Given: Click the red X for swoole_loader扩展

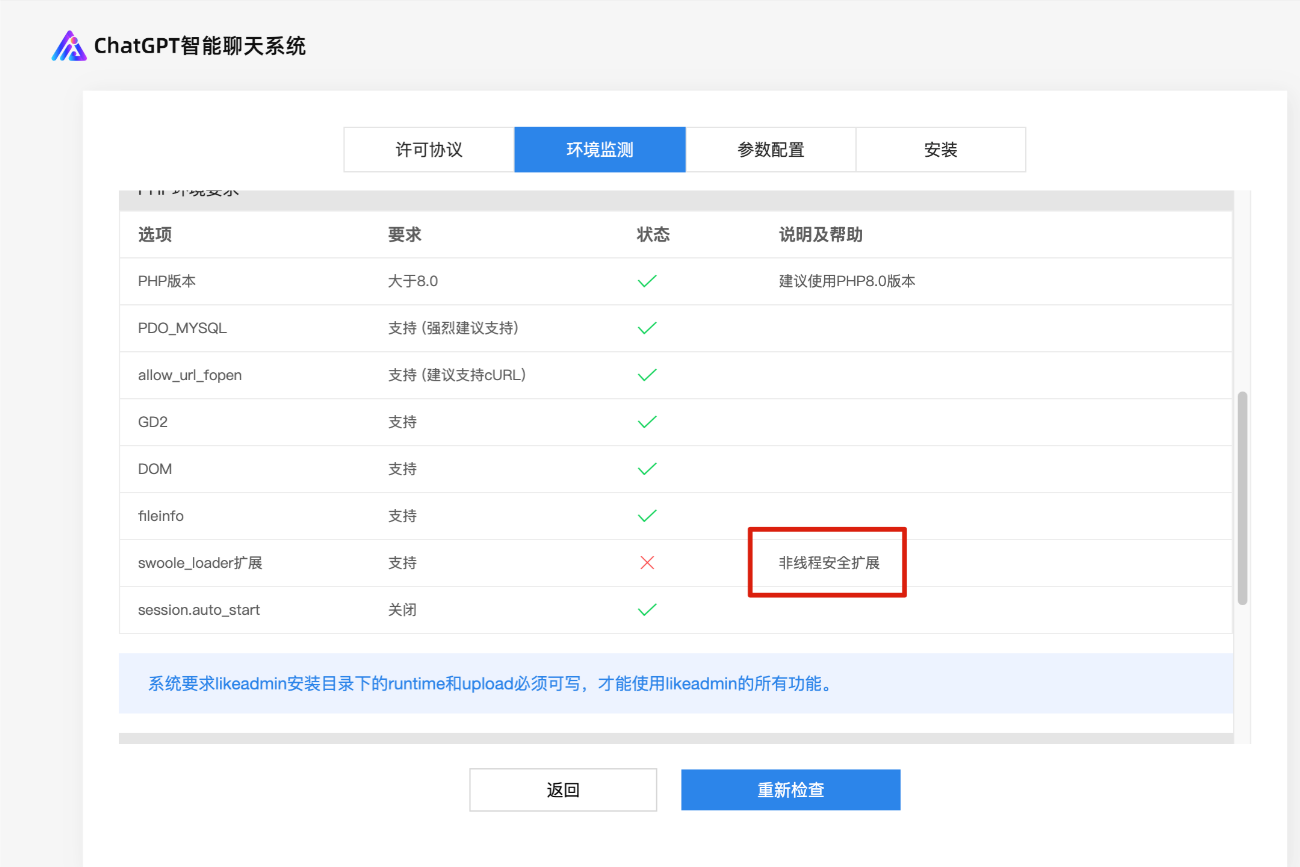Looking at the screenshot, I should (x=647, y=563).
